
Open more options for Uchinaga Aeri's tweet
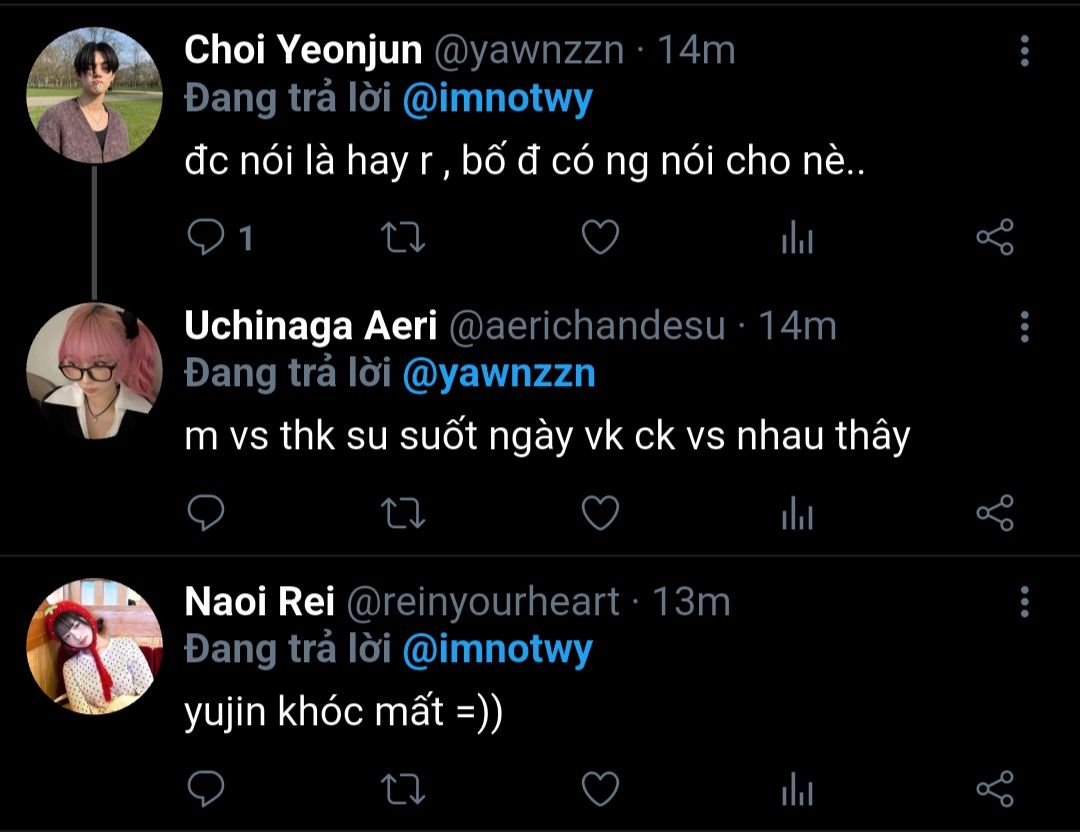pyautogui.click(x=1024, y=327)
